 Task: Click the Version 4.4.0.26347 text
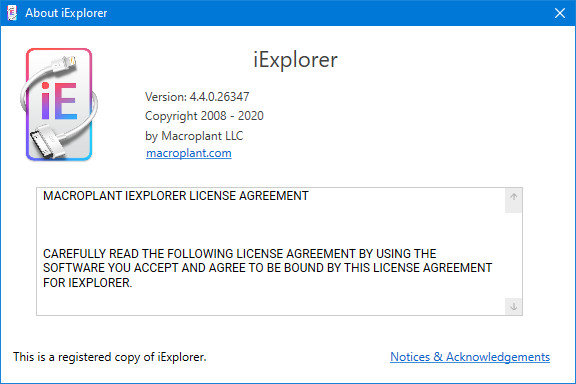click(197, 97)
